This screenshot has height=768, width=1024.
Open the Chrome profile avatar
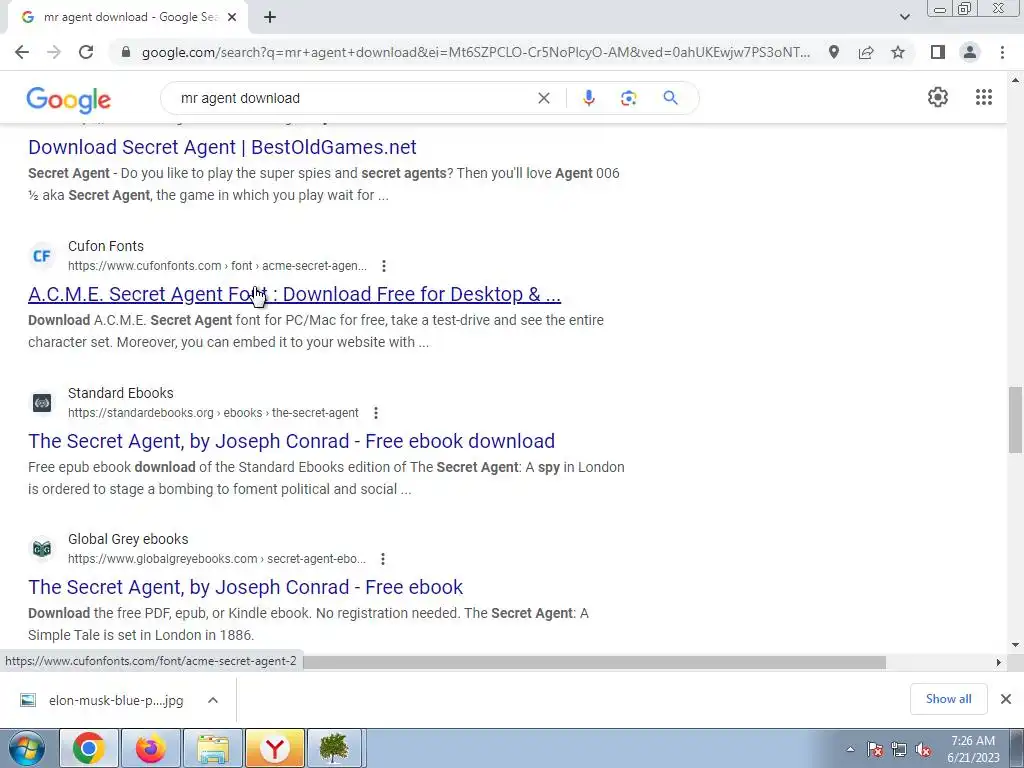[x=970, y=52]
